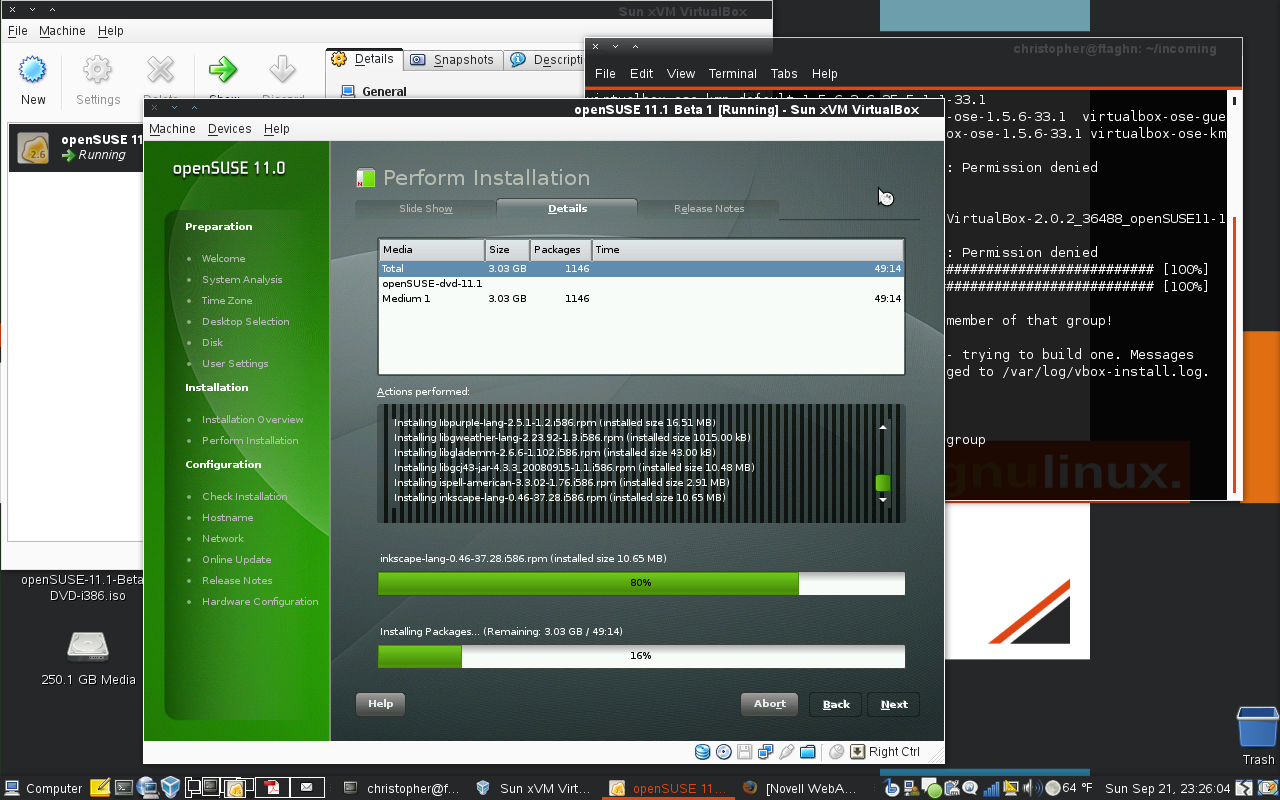Viewport: 1280px width, 800px height.
Task: Click the network signal bars icon in the system tray
Action: point(991,788)
